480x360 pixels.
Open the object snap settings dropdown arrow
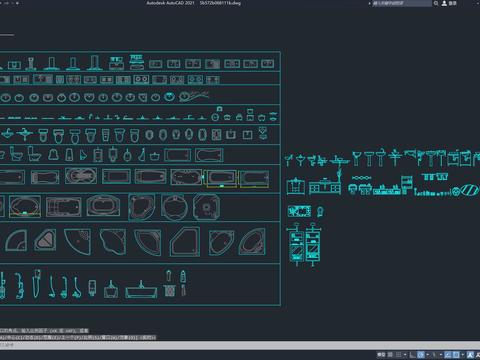(x=463, y=355)
